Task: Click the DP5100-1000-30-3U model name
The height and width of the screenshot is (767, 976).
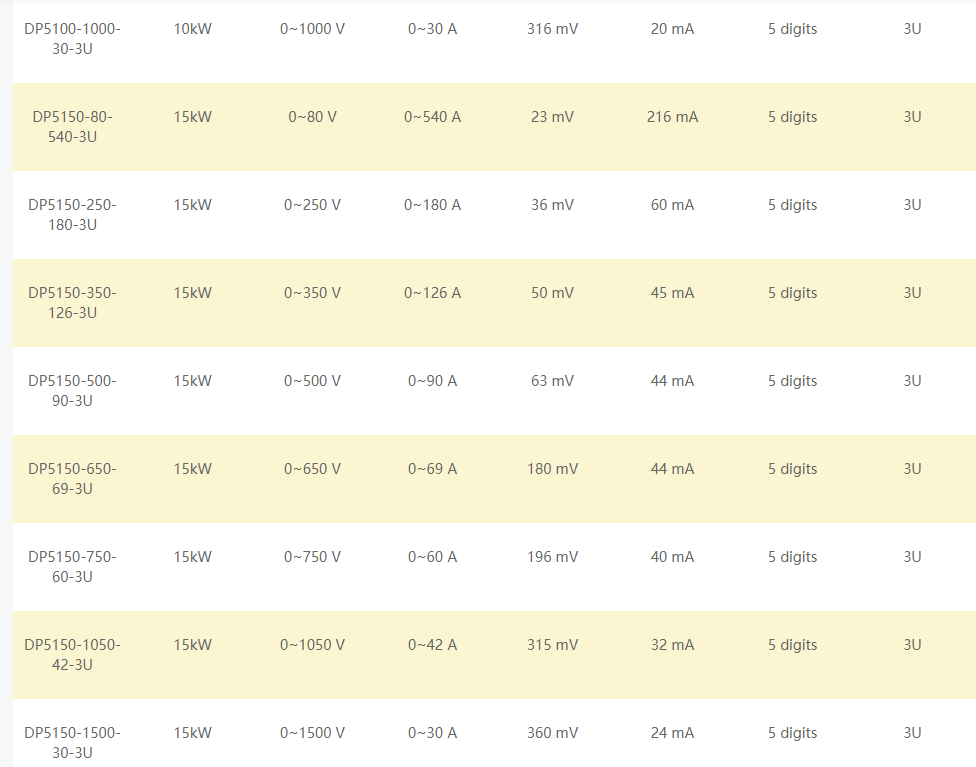Action: pyautogui.click(x=72, y=39)
